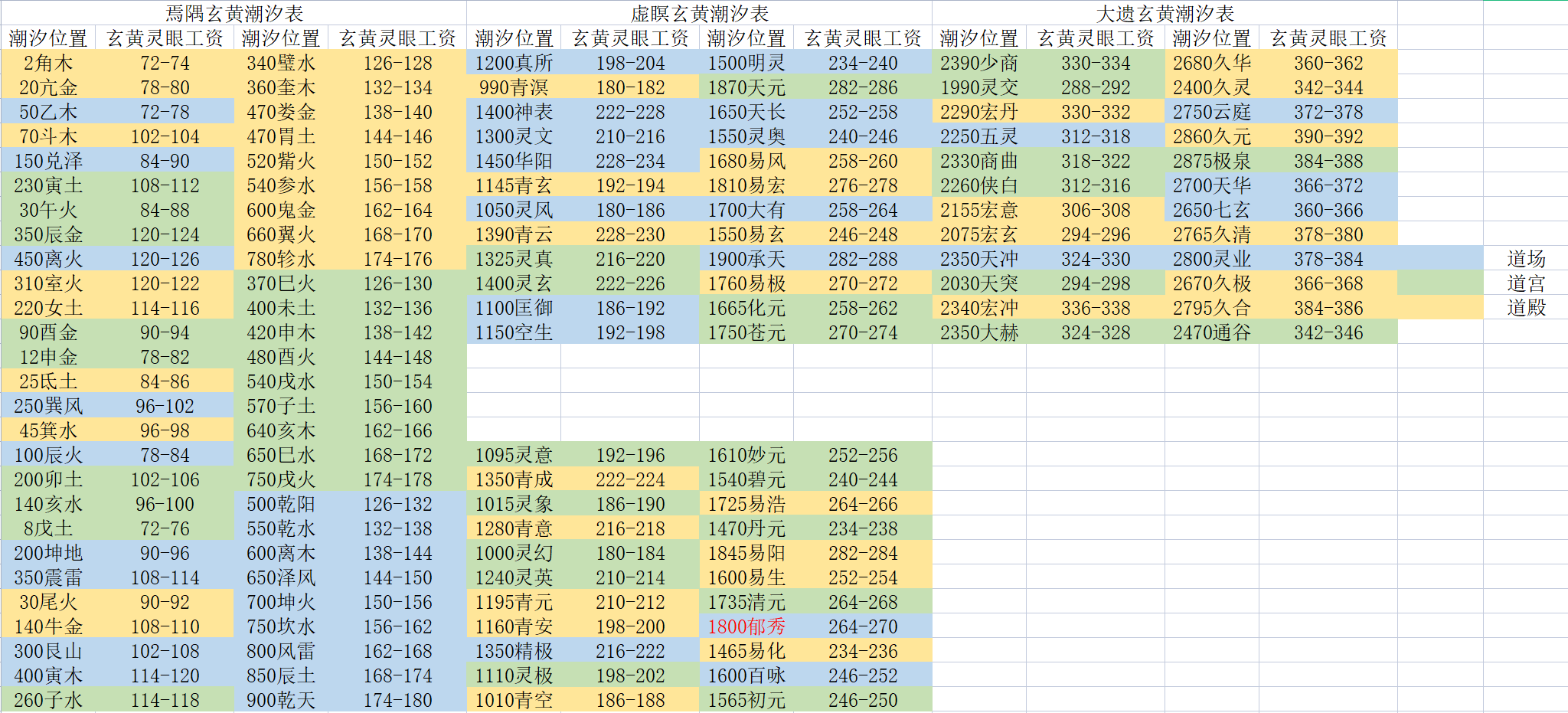The height and width of the screenshot is (713, 1568).
Task: Click the 350震雷 cell
Action: point(48,577)
